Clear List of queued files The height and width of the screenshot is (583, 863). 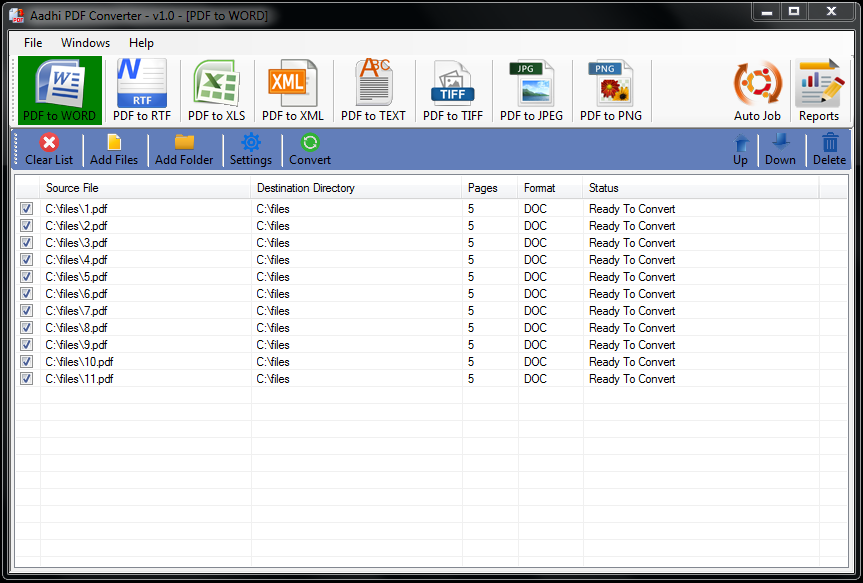pyautogui.click(x=49, y=149)
